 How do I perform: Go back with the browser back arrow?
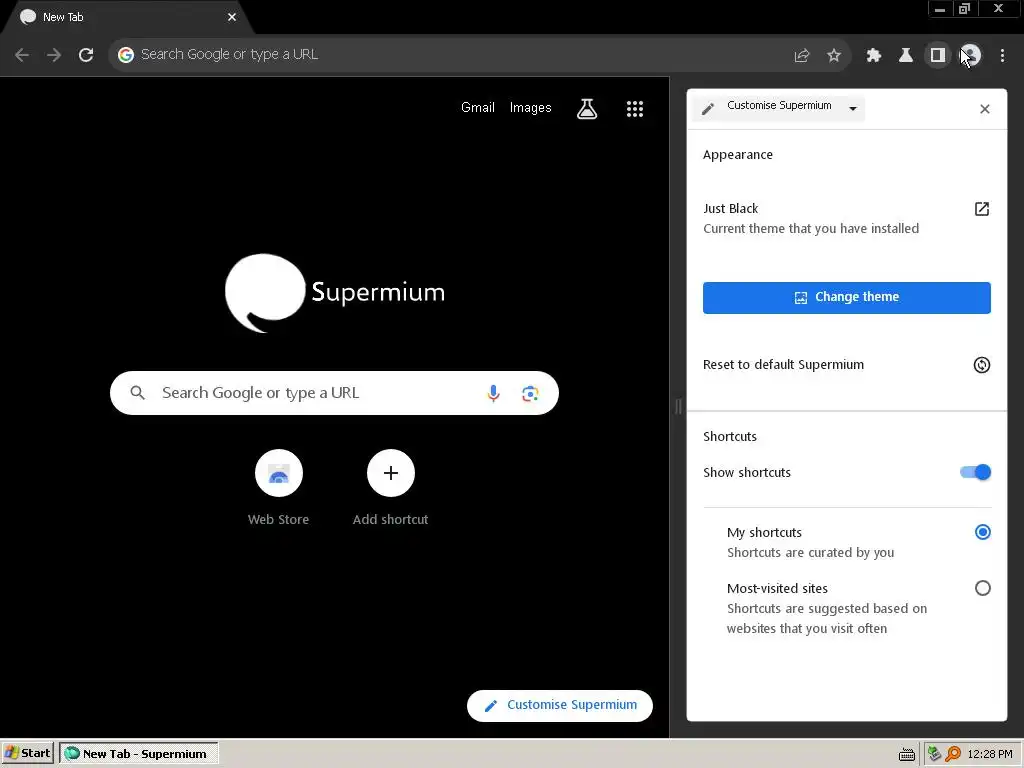coord(22,55)
